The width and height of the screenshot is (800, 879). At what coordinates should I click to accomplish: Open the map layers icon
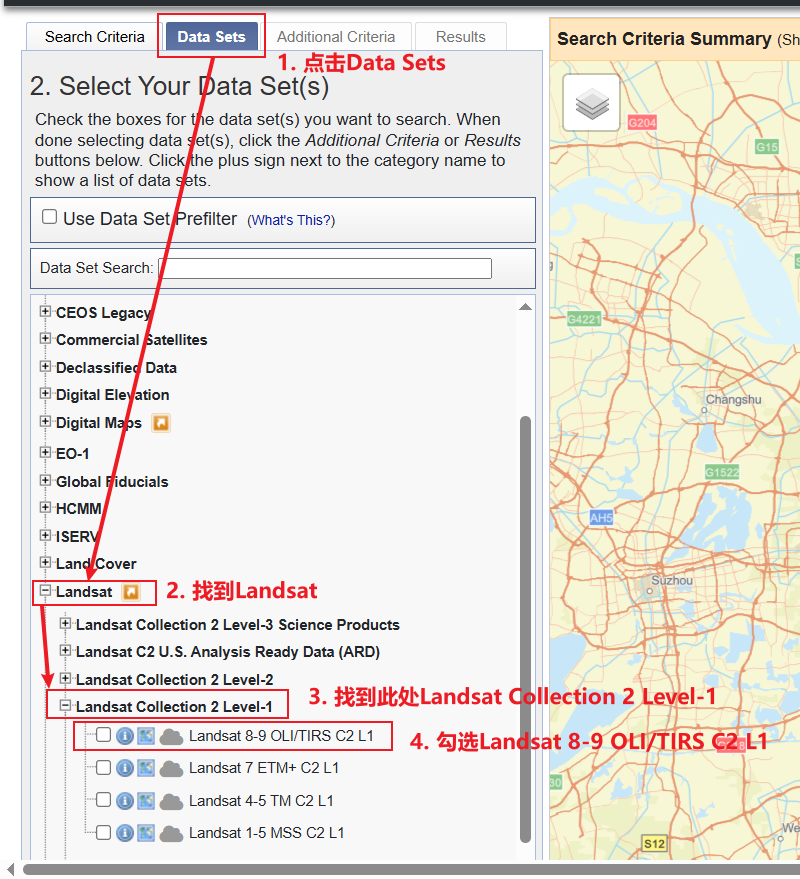tap(591, 103)
